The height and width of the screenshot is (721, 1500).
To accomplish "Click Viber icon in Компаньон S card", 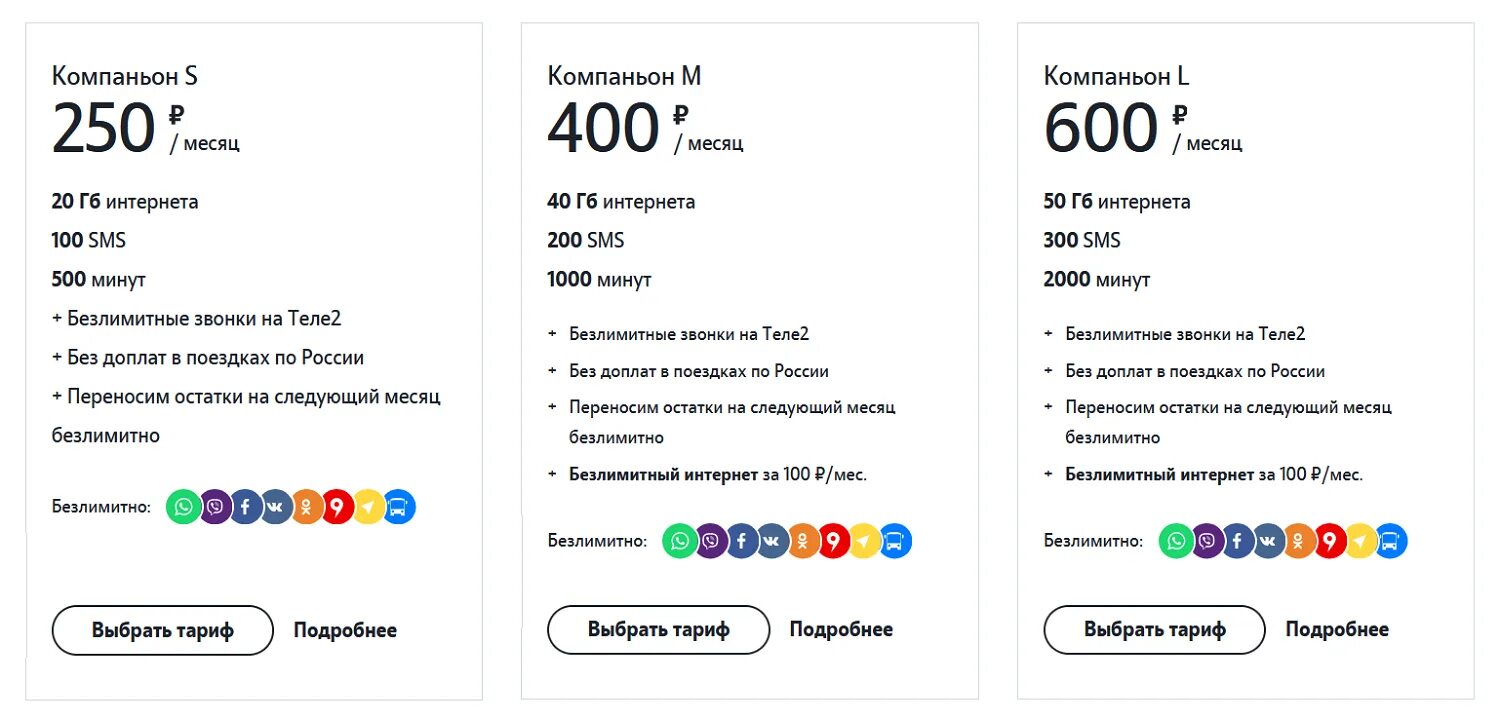I will tap(215, 507).
